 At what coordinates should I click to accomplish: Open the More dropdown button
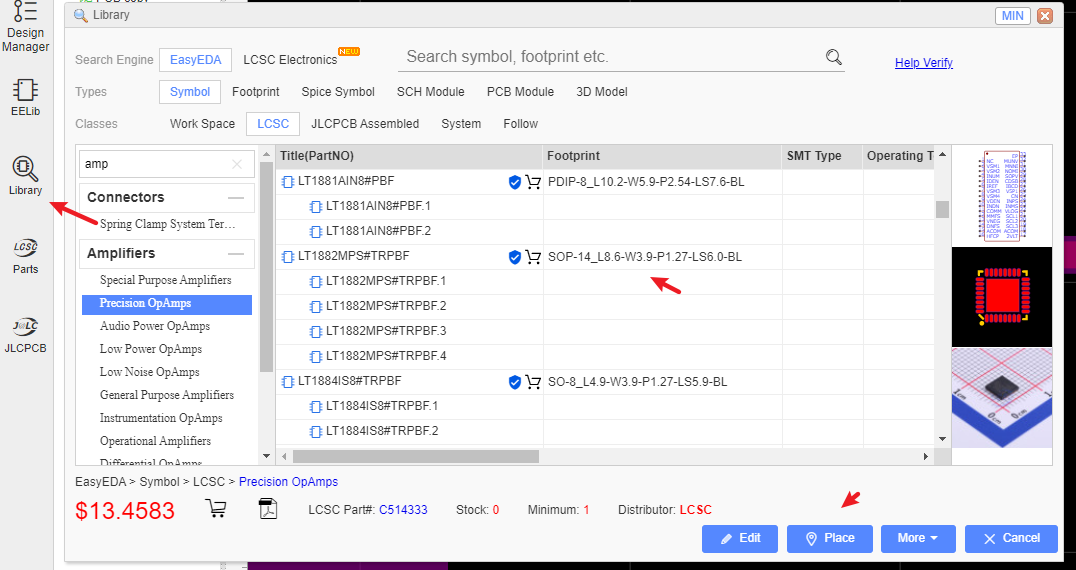pyautogui.click(x=918, y=538)
